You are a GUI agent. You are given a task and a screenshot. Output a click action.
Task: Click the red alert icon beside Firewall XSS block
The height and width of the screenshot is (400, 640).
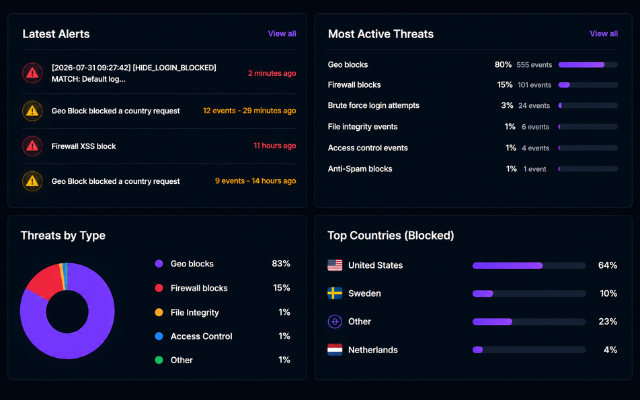pos(32,146)
